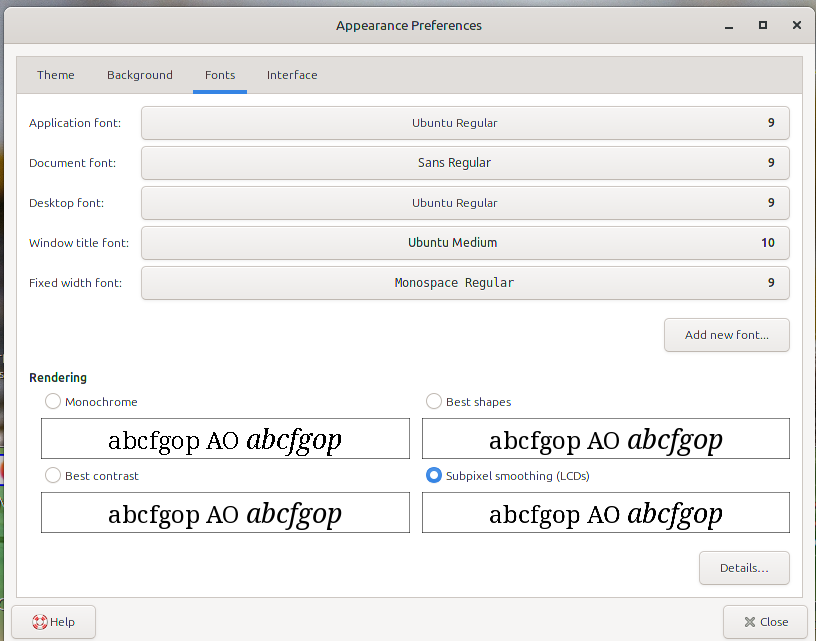Click the Help lifebuoy icon
Screen dimensions: 816x641
pos(39,621)
